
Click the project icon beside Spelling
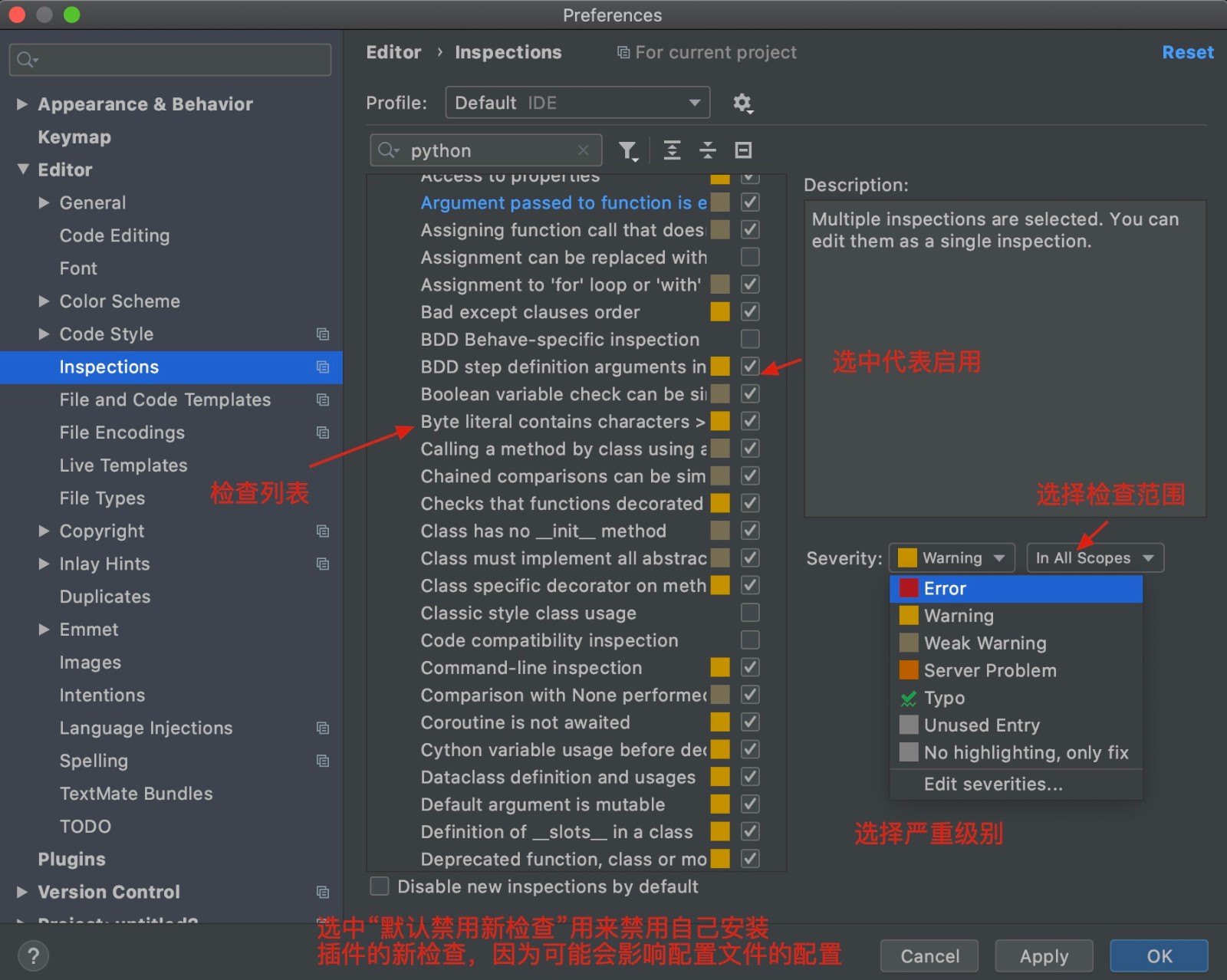(x=323, y=761)
